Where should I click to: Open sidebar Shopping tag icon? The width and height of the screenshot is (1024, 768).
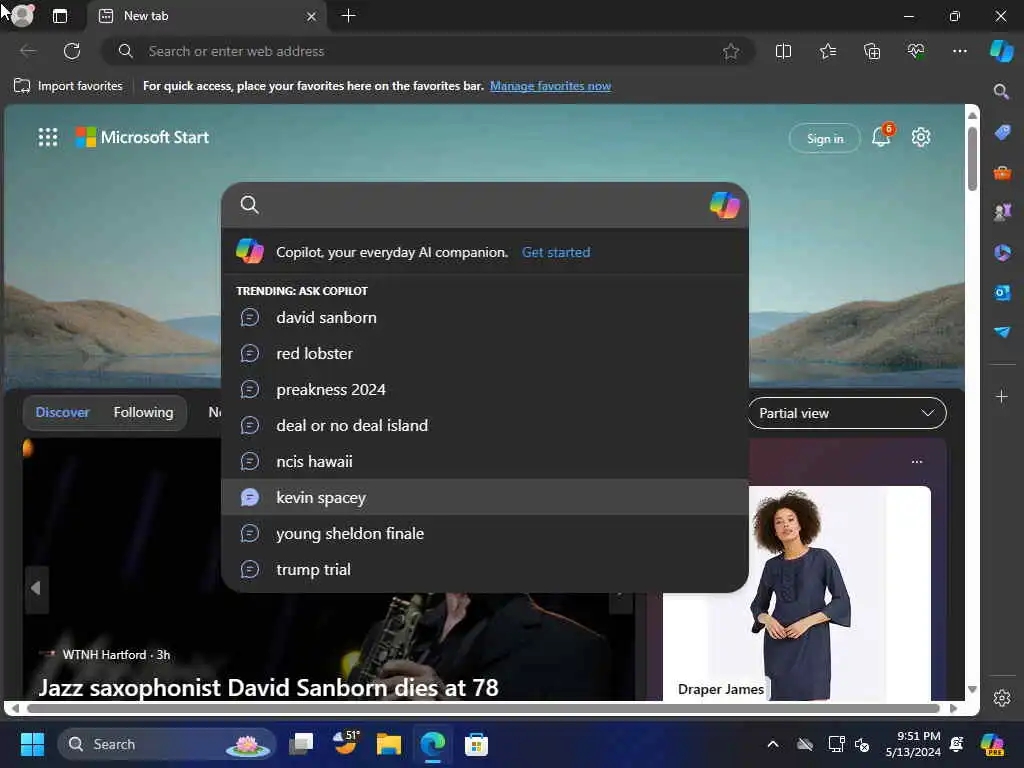click(x=1002, y=133)
